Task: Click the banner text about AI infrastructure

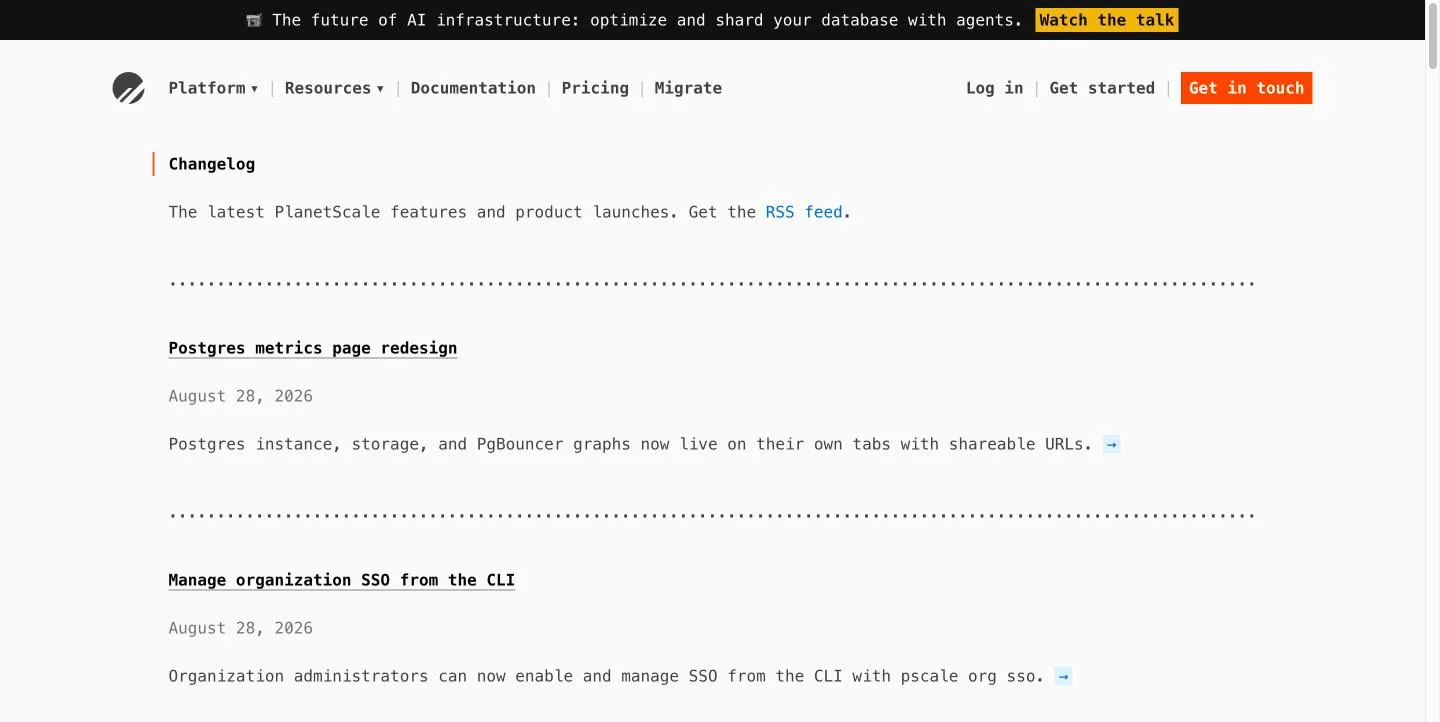Action: (x=647, y=20)
